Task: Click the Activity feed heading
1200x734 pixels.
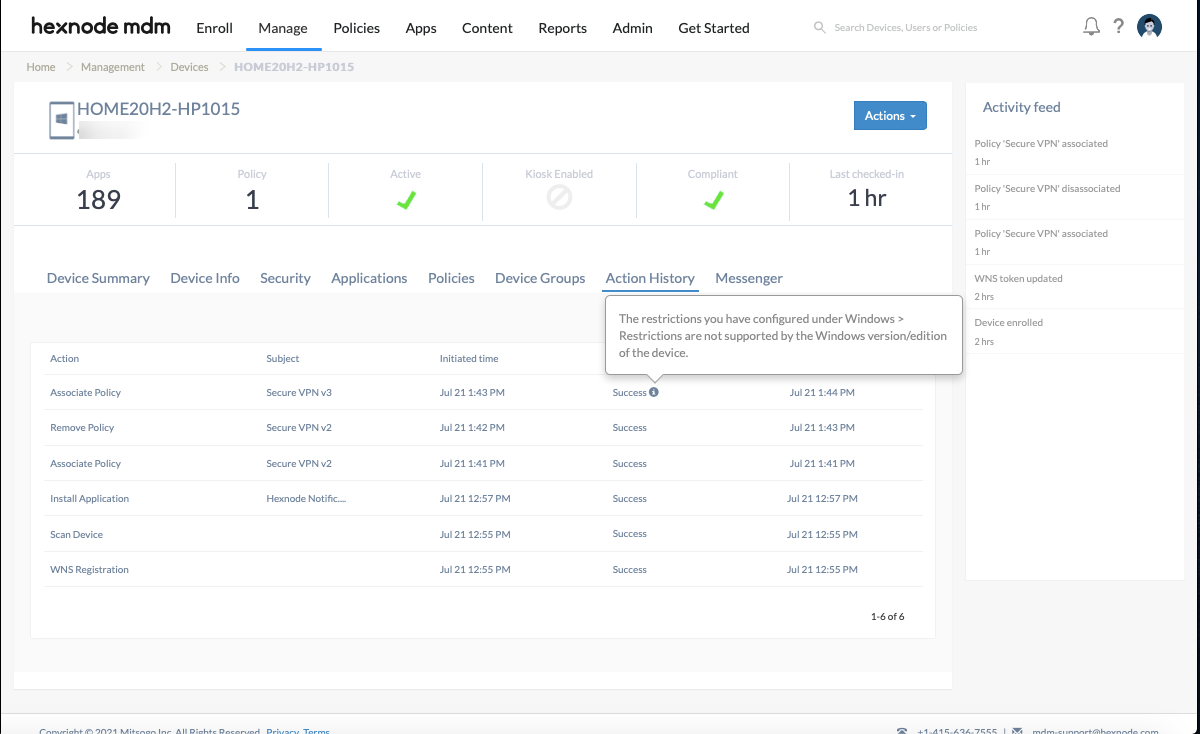Action: [1022, 107]
